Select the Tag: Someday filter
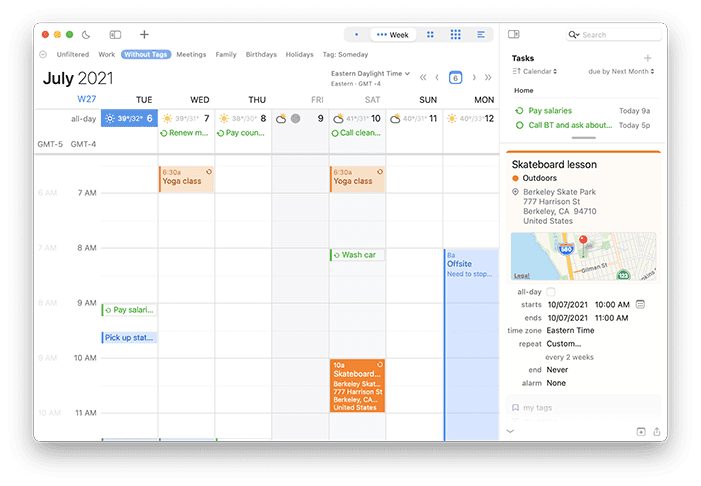701x486 pixels. [x=346, y=55]
